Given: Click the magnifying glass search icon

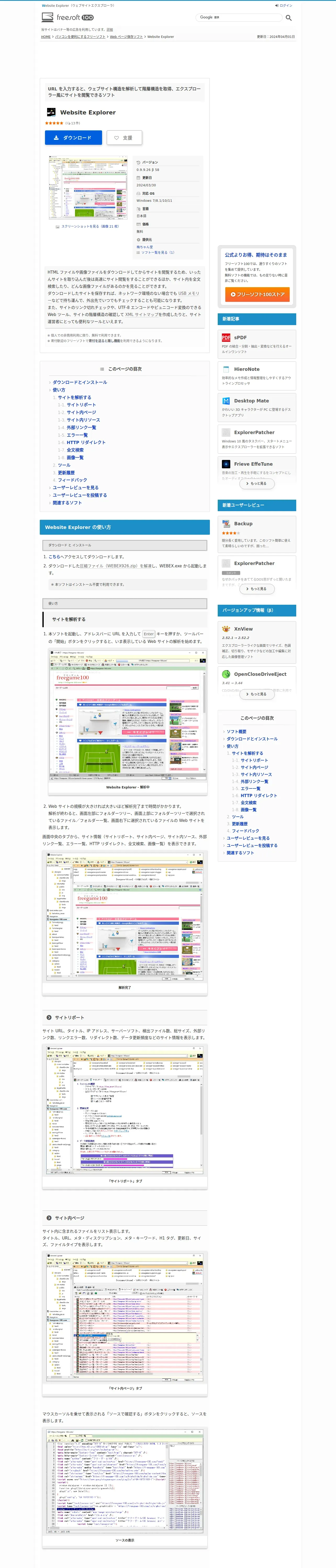Looking at the screenshot, I should tap(288, 18).
